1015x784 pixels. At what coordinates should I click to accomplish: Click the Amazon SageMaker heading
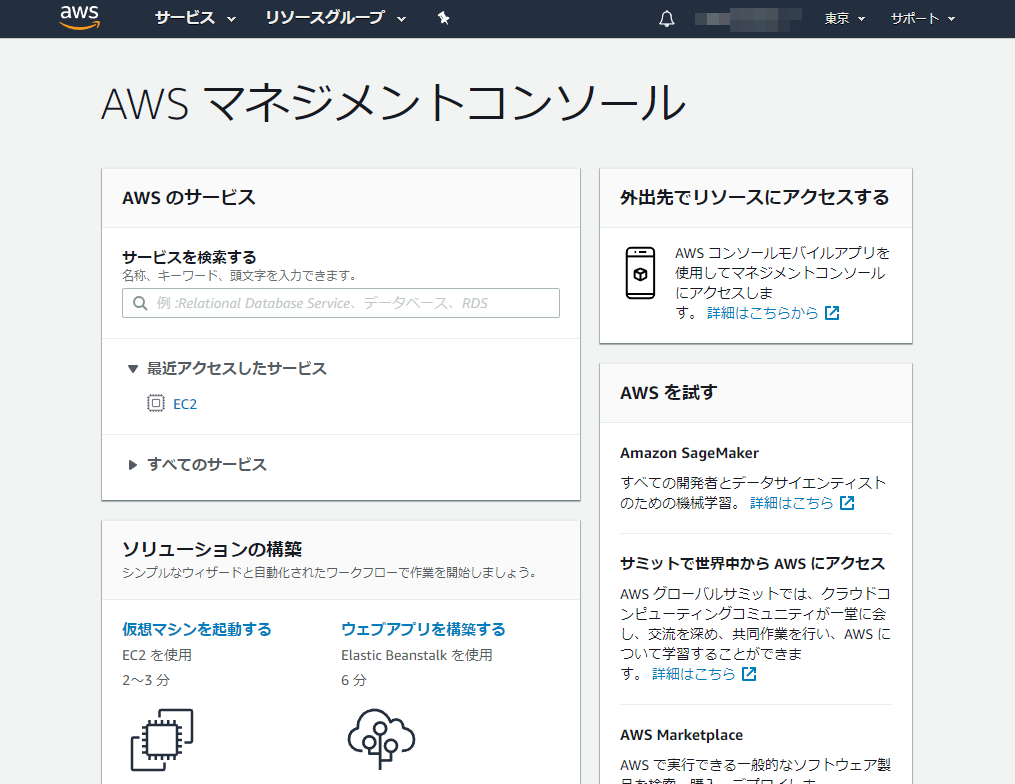coord(689,453)
